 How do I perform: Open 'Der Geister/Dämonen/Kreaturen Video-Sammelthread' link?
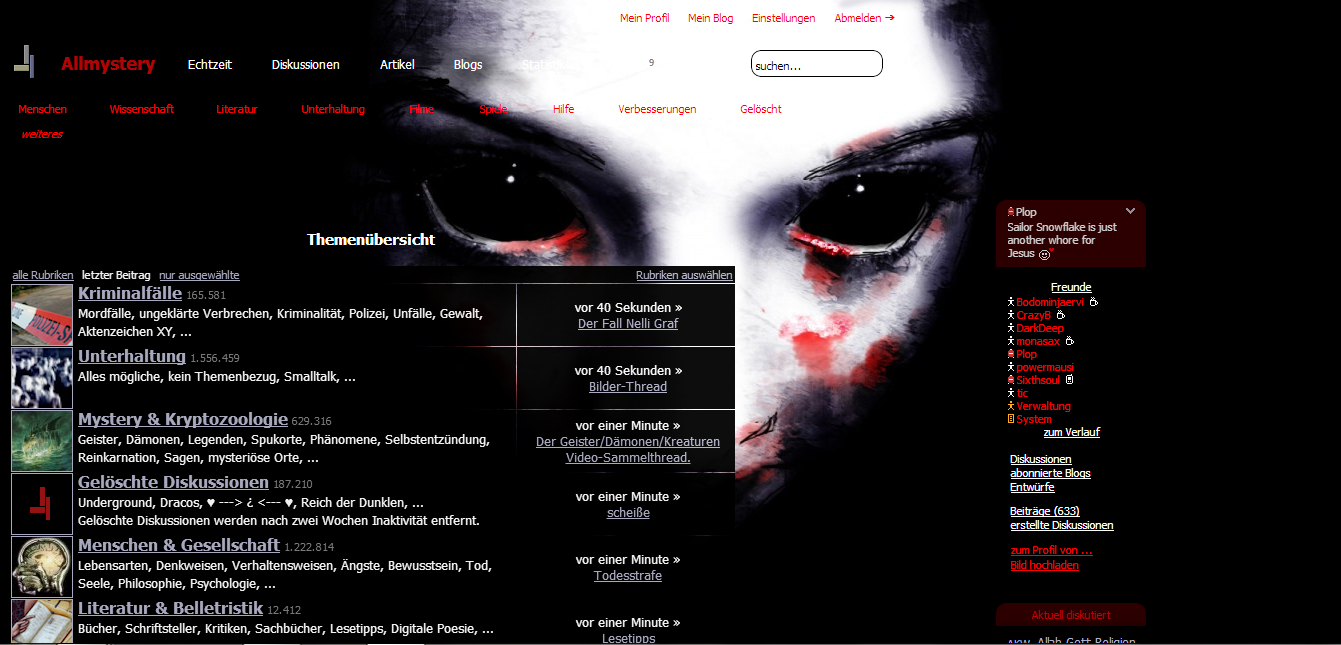pyautogui.click(x=628, y=450)
